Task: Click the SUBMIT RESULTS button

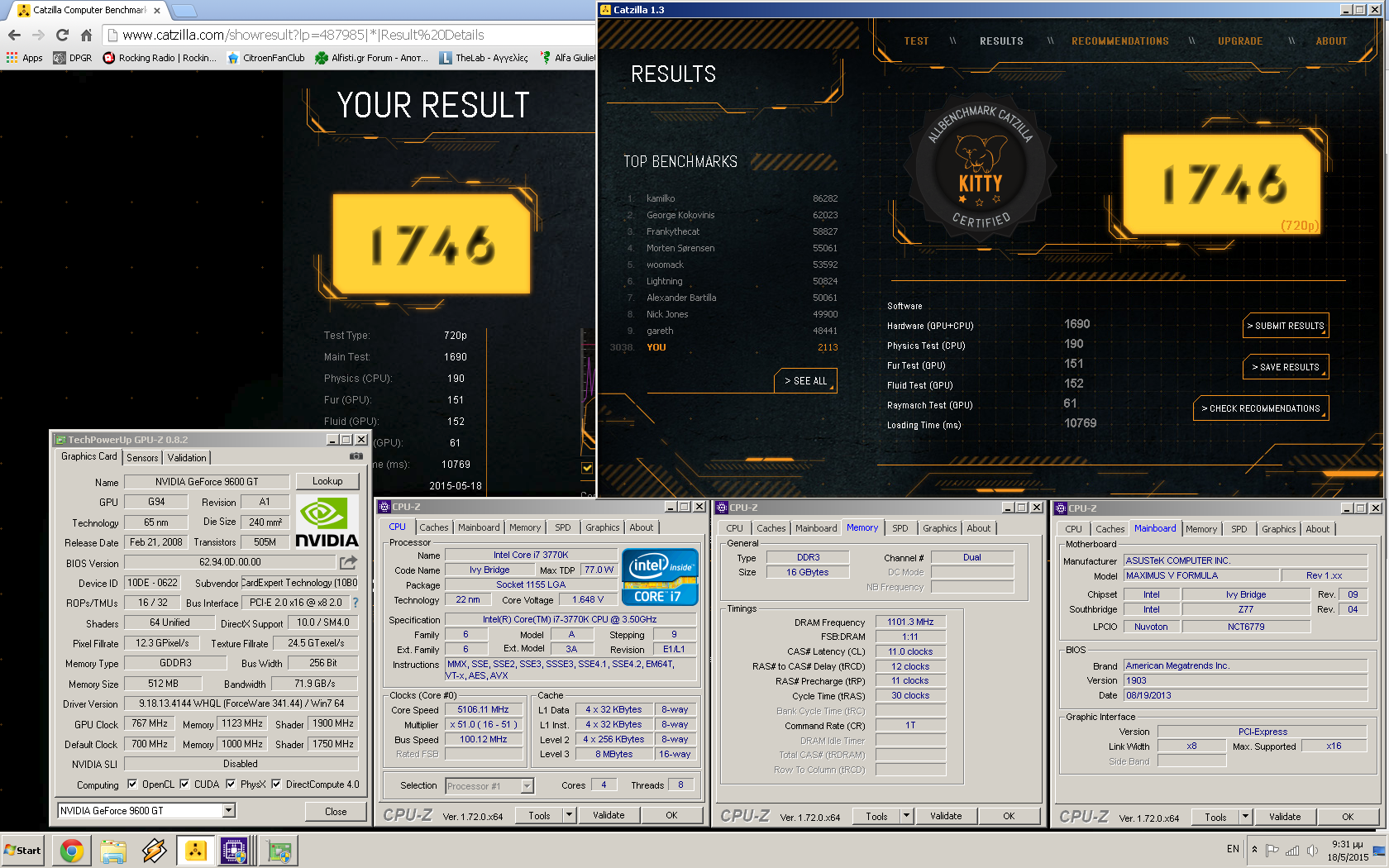Action: (1286, 326)
